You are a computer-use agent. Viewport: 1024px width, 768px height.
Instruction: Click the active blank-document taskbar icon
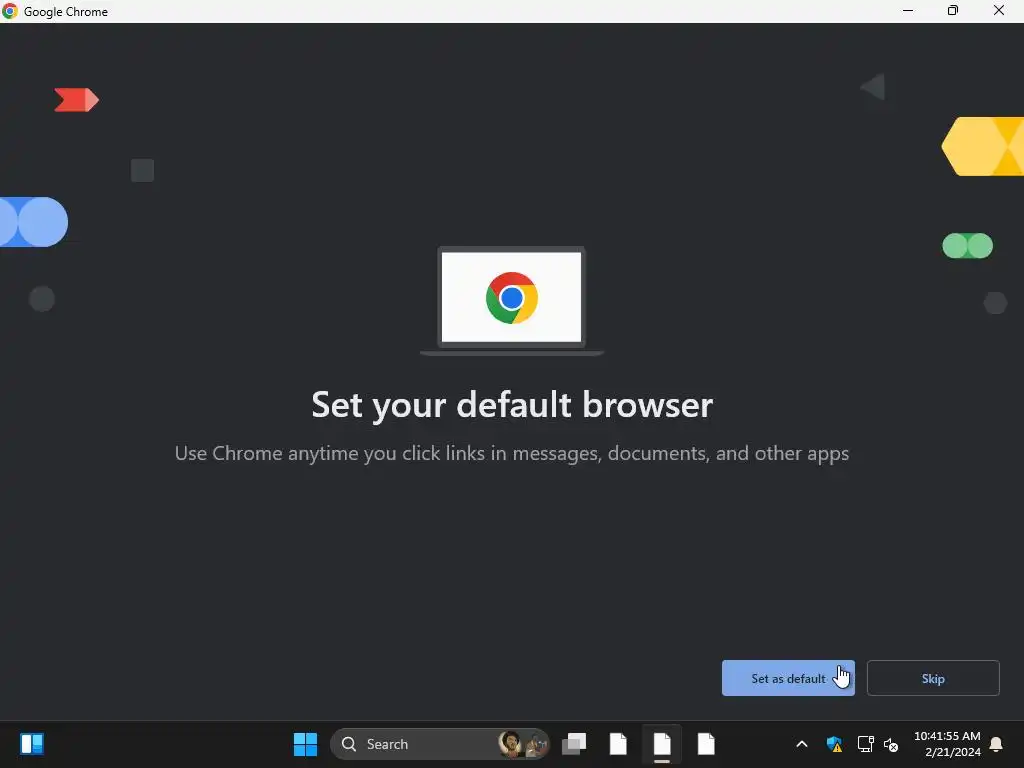662,744
